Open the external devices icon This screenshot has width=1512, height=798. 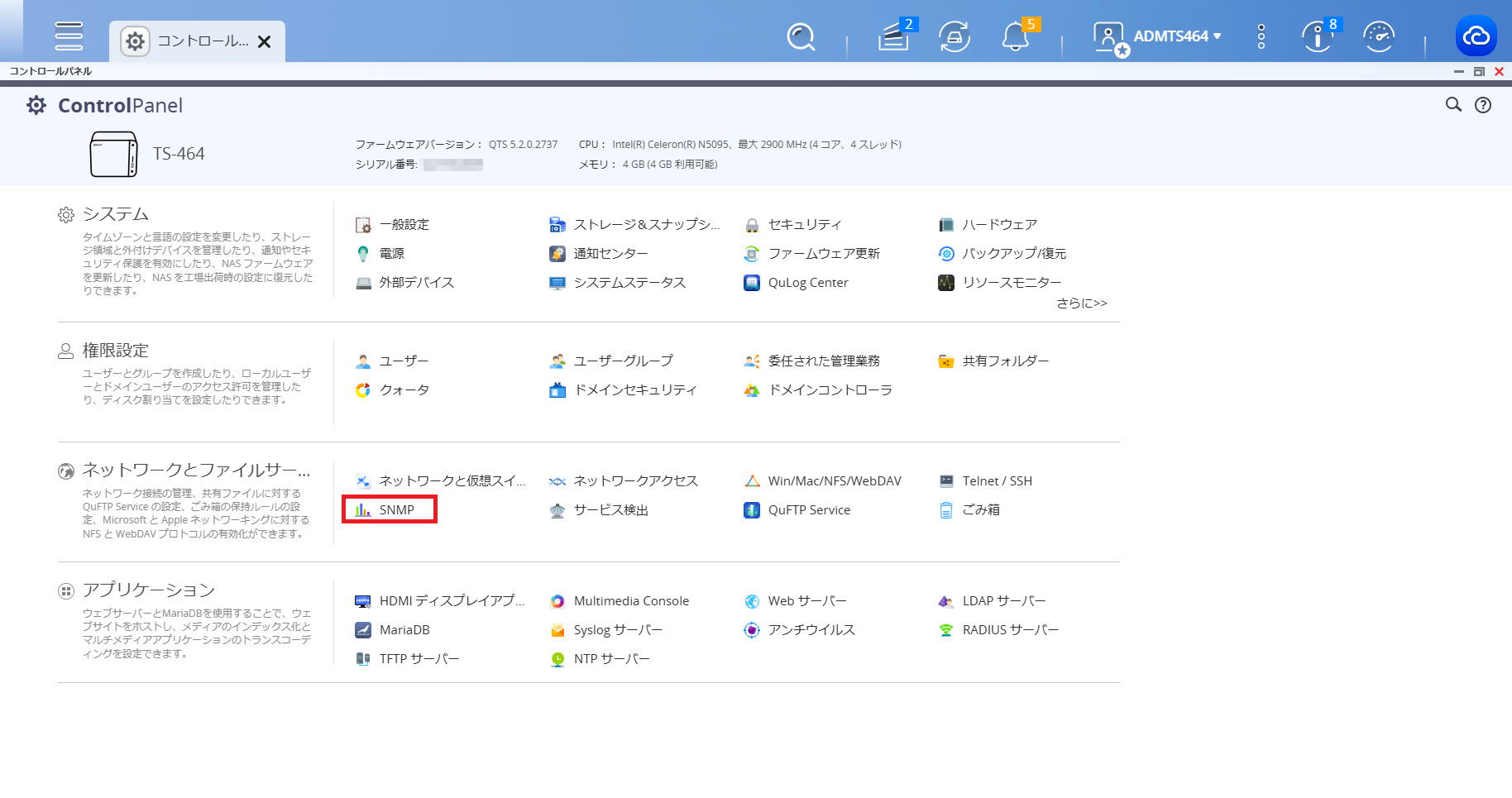[x=955, y=36]
